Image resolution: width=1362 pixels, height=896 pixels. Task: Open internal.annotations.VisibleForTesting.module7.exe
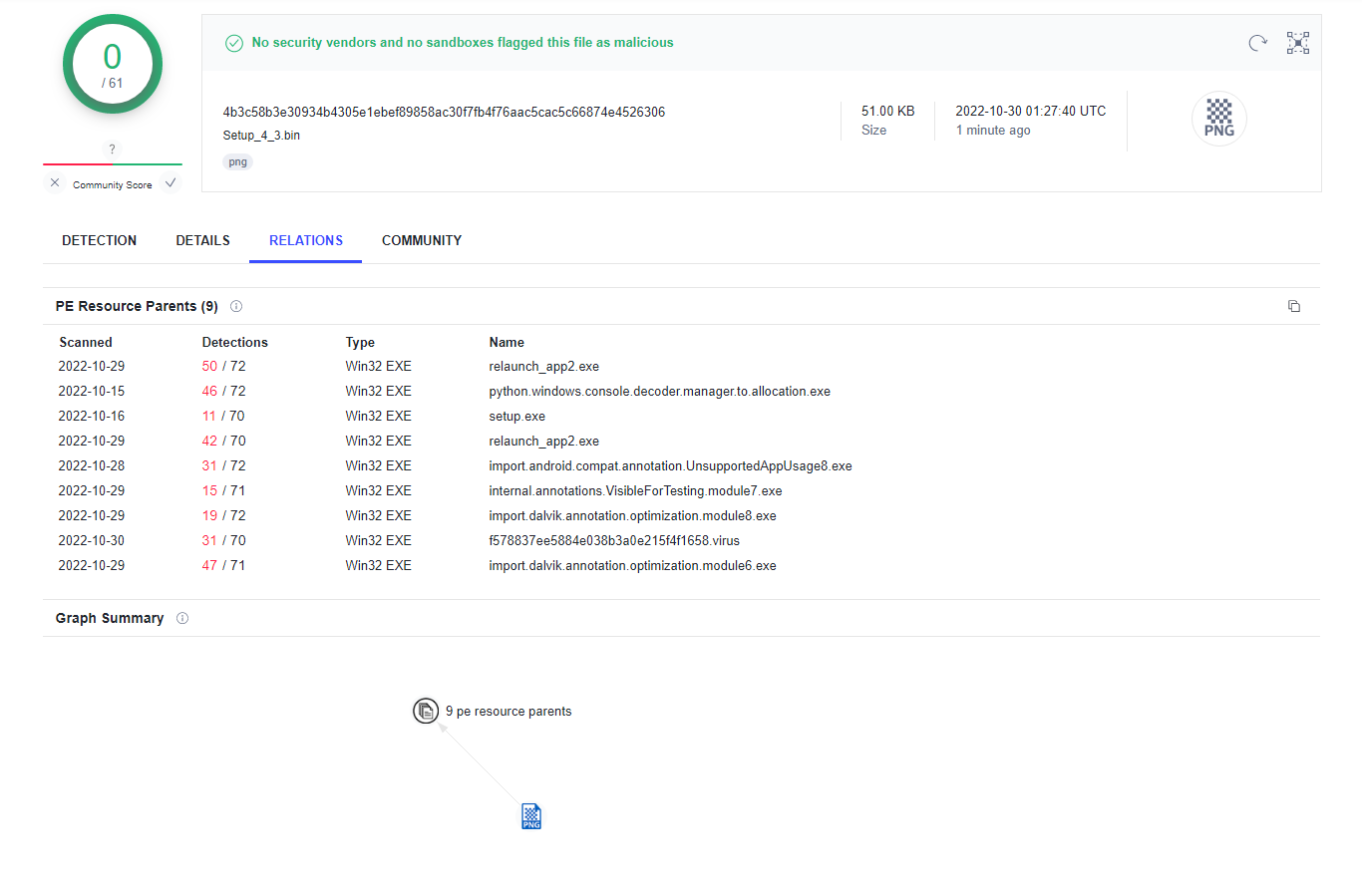point(636,491)
